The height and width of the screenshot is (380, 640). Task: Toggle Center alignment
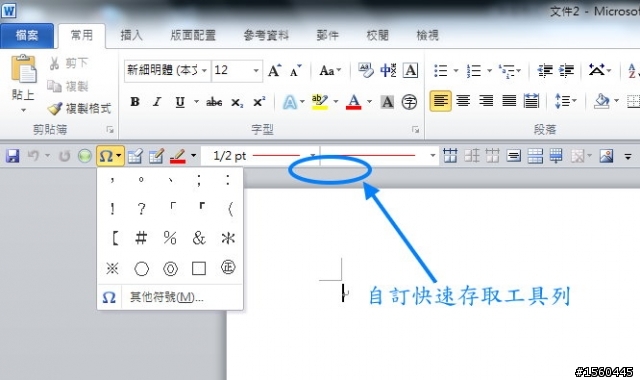tap(463, 101)
